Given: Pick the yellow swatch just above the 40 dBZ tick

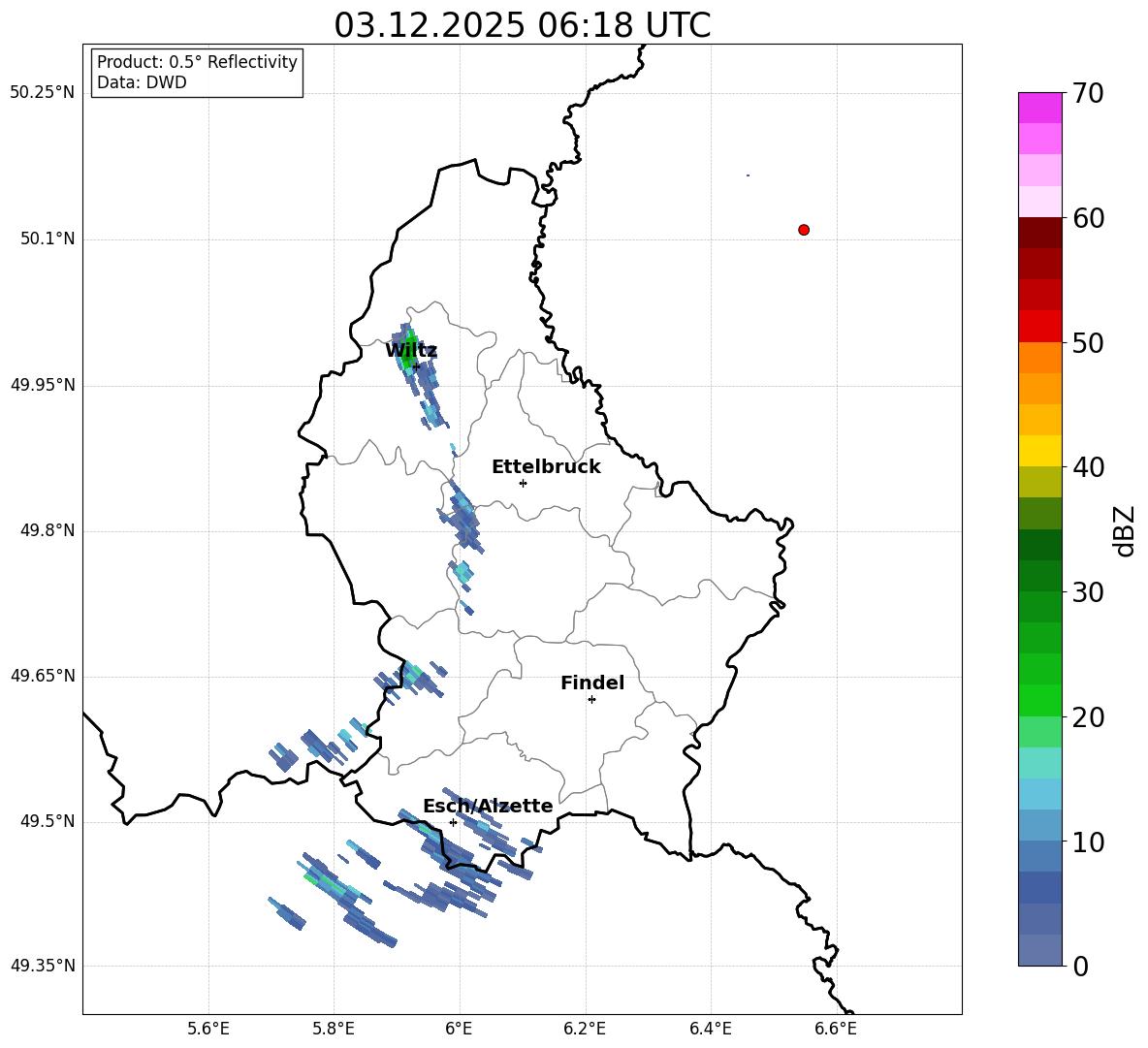Looking at the screenshot, I should click(x=1039, y=451).
